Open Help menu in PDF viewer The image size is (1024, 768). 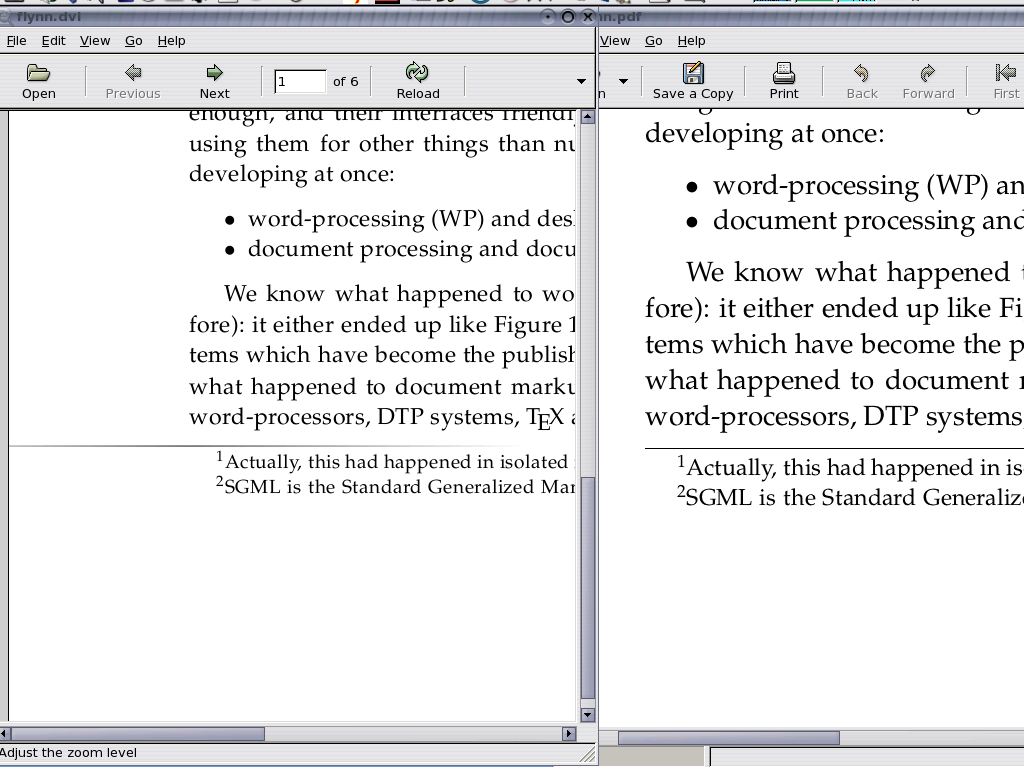coord(691,41)
